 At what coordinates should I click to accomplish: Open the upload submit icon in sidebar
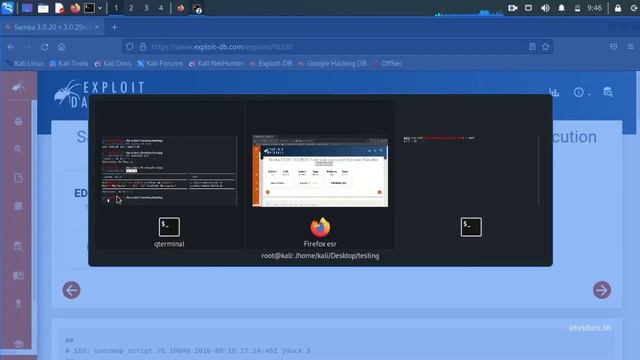[x=18, y=303]
